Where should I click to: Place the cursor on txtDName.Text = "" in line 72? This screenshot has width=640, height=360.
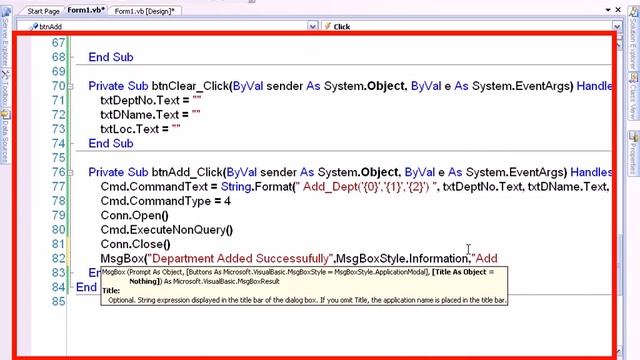(151, 115)
